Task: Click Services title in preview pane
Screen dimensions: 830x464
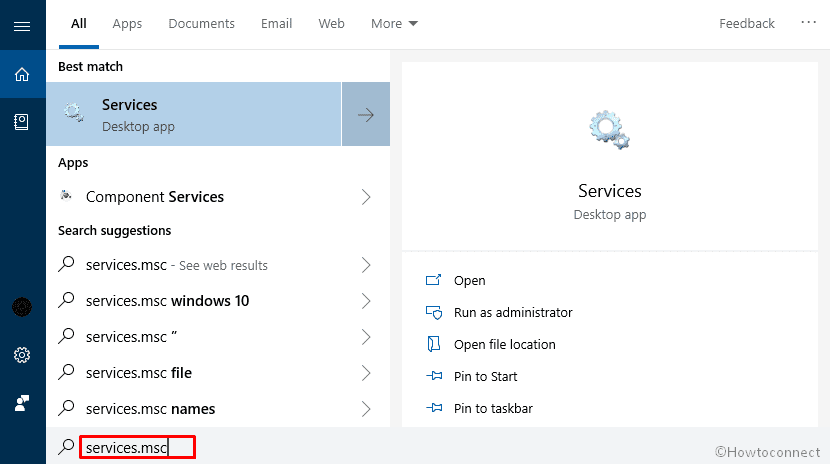Action: coord(610,190)
